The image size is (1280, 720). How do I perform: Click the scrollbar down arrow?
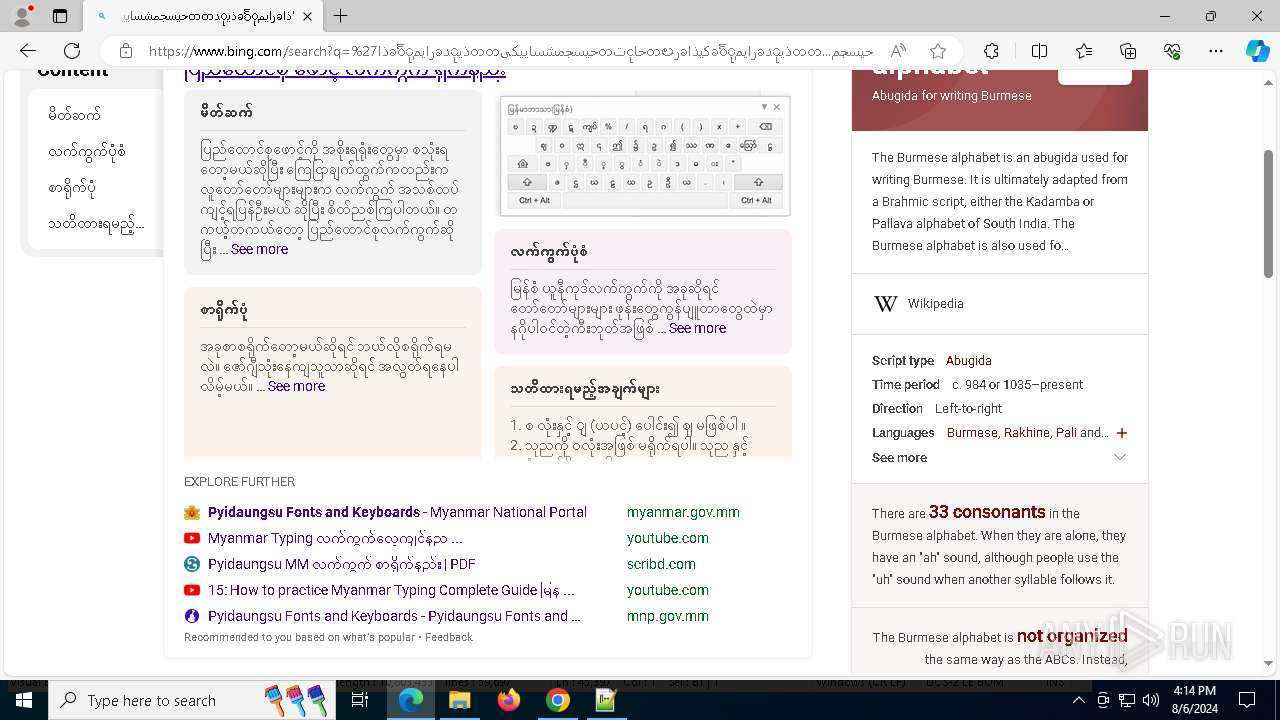[x=1268, y=663]
